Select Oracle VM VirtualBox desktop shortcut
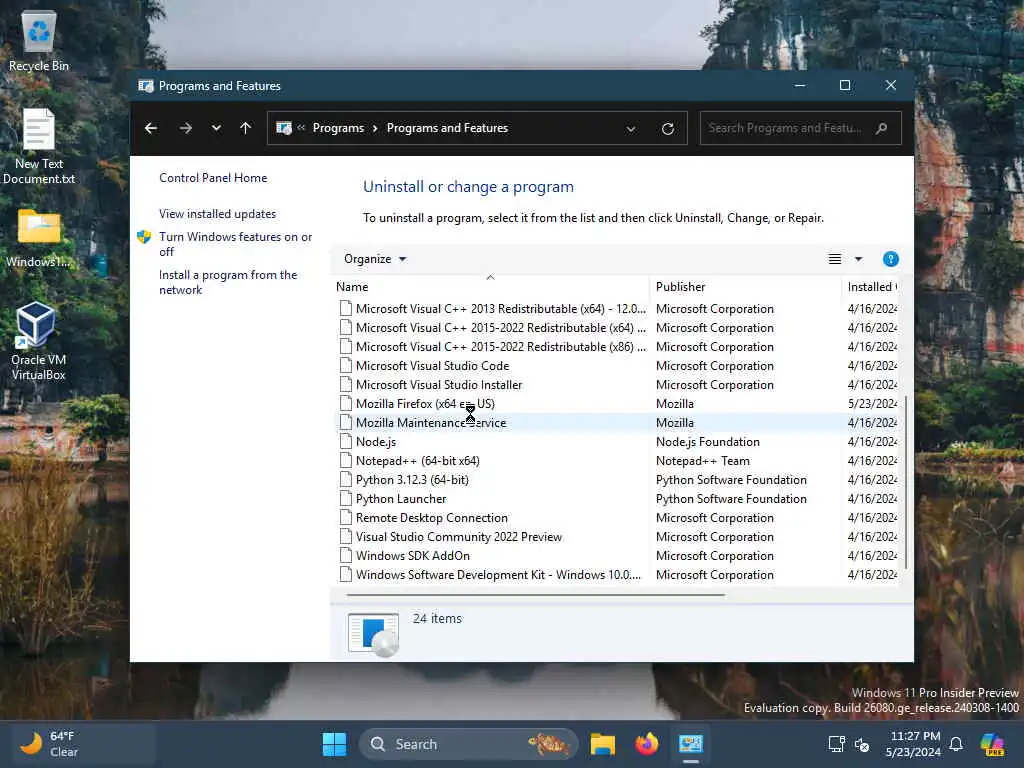The width and height of the screenshot is (1024, 768). tap(38, 342)
